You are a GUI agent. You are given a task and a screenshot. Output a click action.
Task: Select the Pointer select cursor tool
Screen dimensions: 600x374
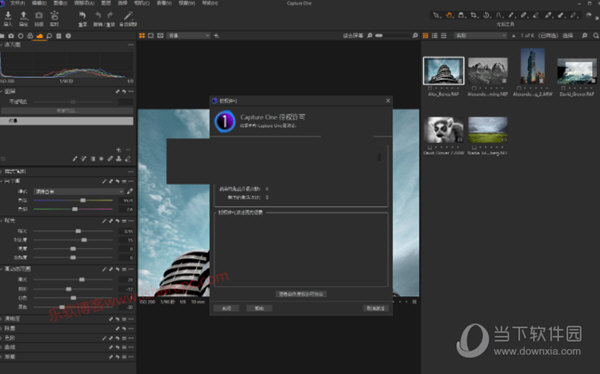tap(436, 15)
